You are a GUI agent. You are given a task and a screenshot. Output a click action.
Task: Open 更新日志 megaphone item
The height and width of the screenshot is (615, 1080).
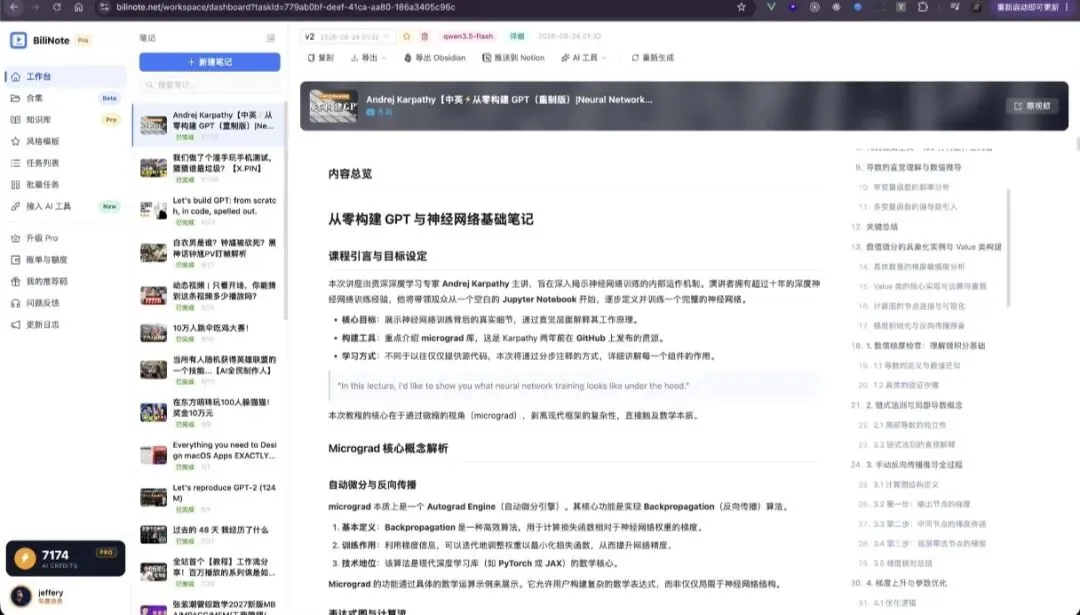tap(65, 324)
